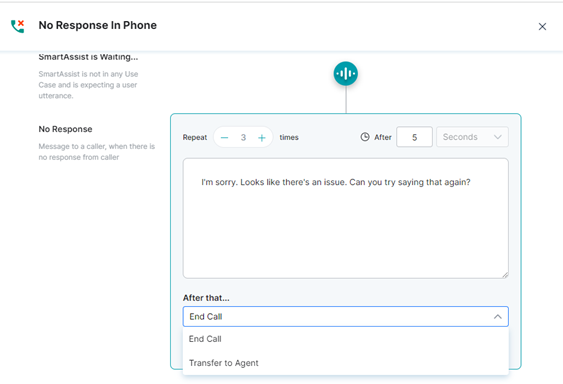563x384 pixels.
Task: Close the No Response In Phone panel
Action: point(542,27)
